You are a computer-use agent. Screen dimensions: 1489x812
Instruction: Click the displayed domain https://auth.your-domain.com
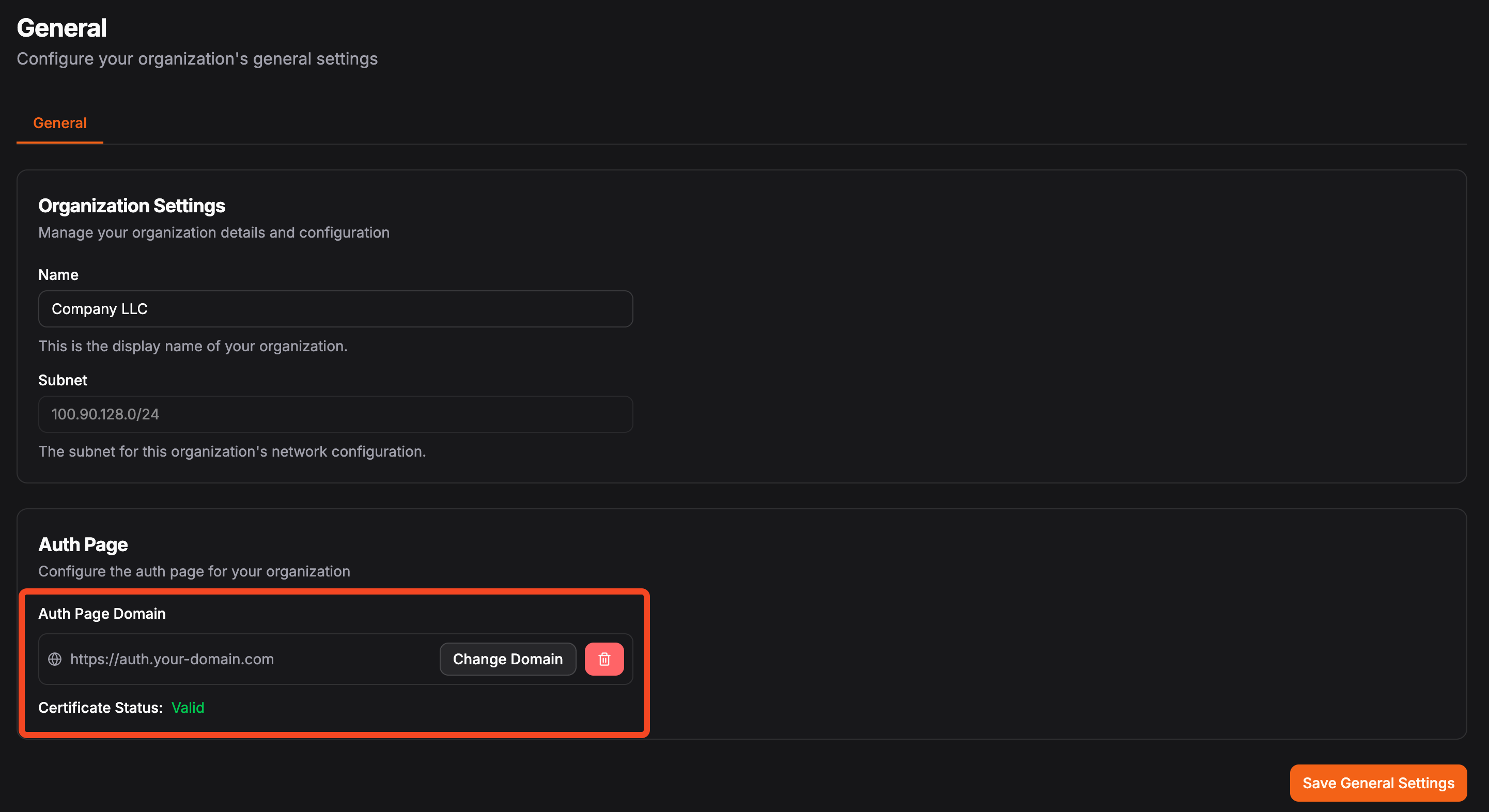click(x=172, y=659)
